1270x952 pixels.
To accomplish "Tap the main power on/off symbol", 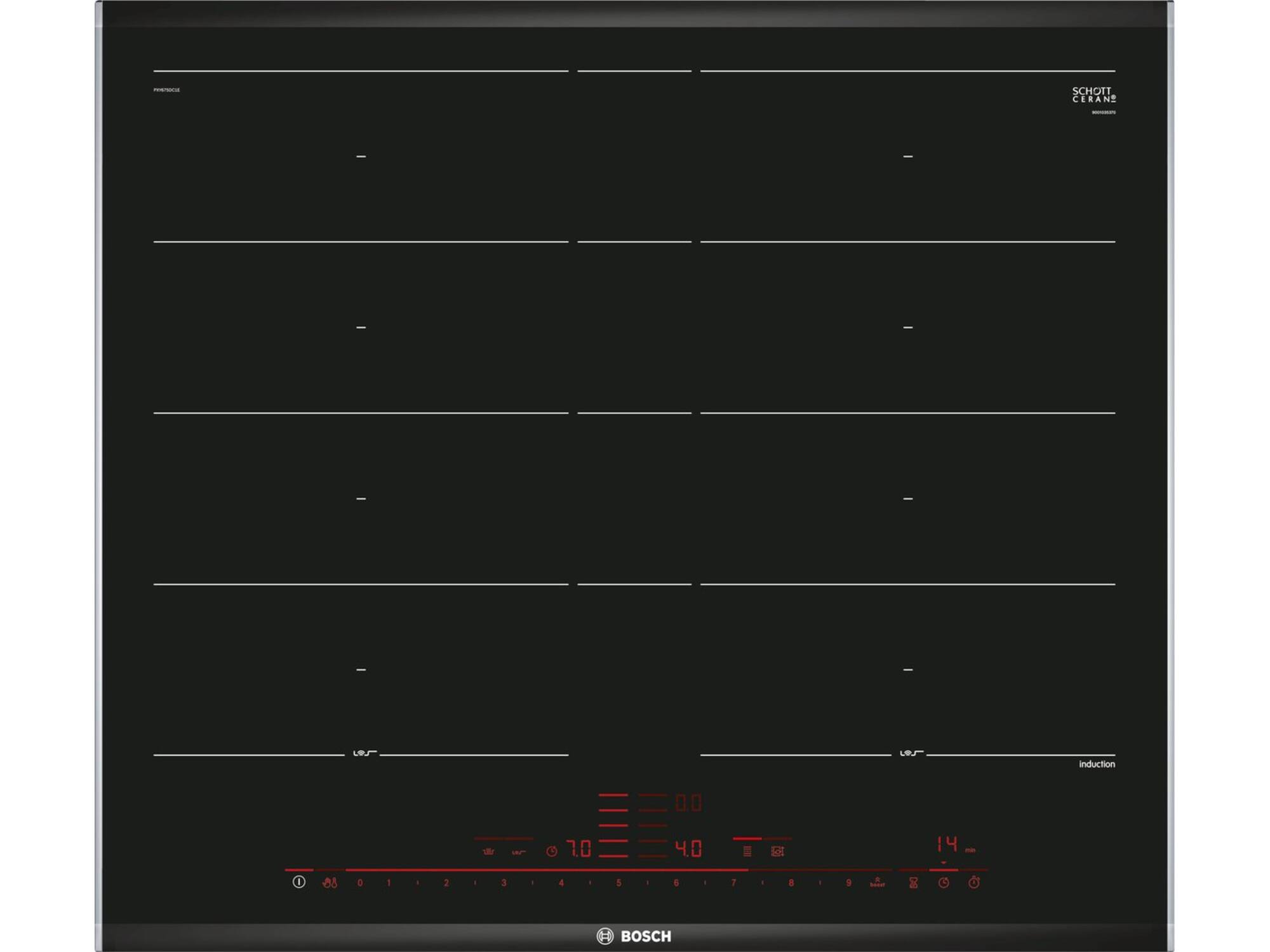I will (x=298, y=882).
